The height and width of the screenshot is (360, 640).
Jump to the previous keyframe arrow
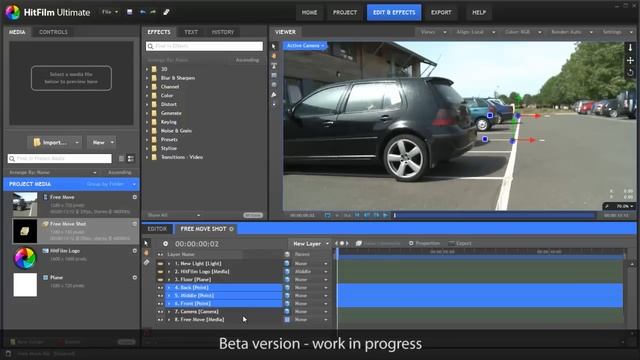(337, 243)
